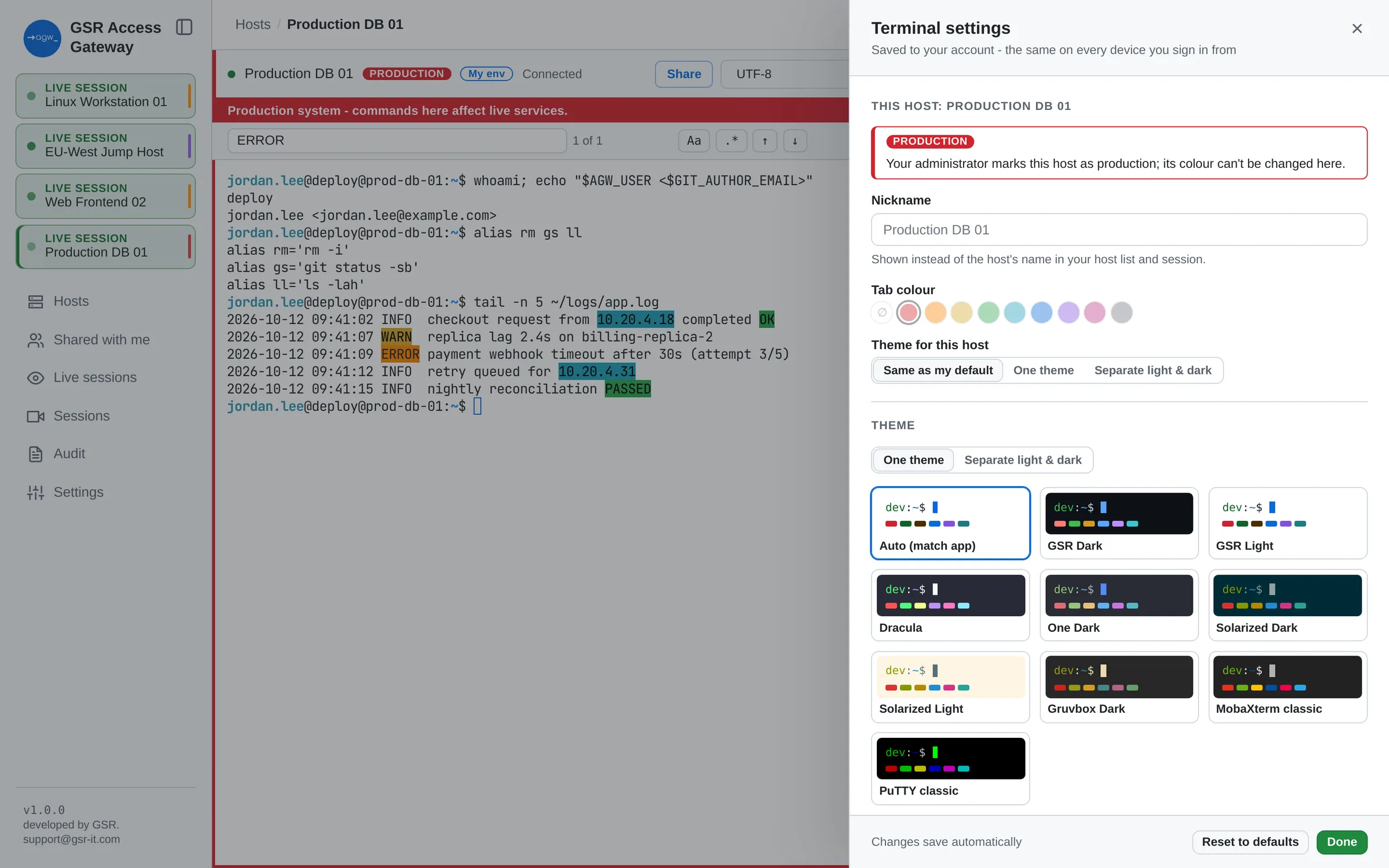Select the MobaXterm classic theme
The width and height of the screenshot is (1389, 868).
pos(1288,687)
